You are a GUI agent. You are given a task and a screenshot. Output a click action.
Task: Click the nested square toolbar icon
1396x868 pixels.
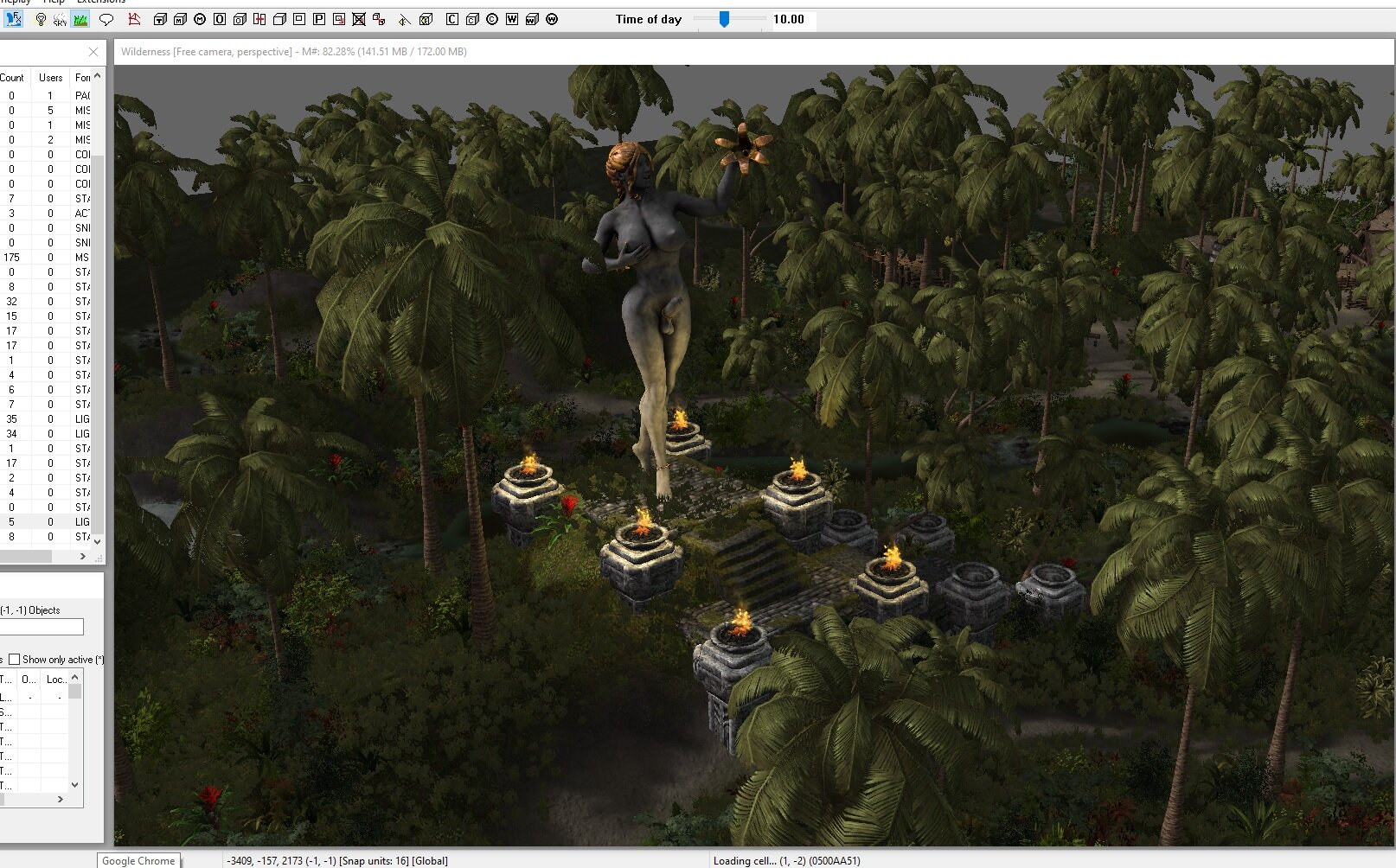(299, 19)
